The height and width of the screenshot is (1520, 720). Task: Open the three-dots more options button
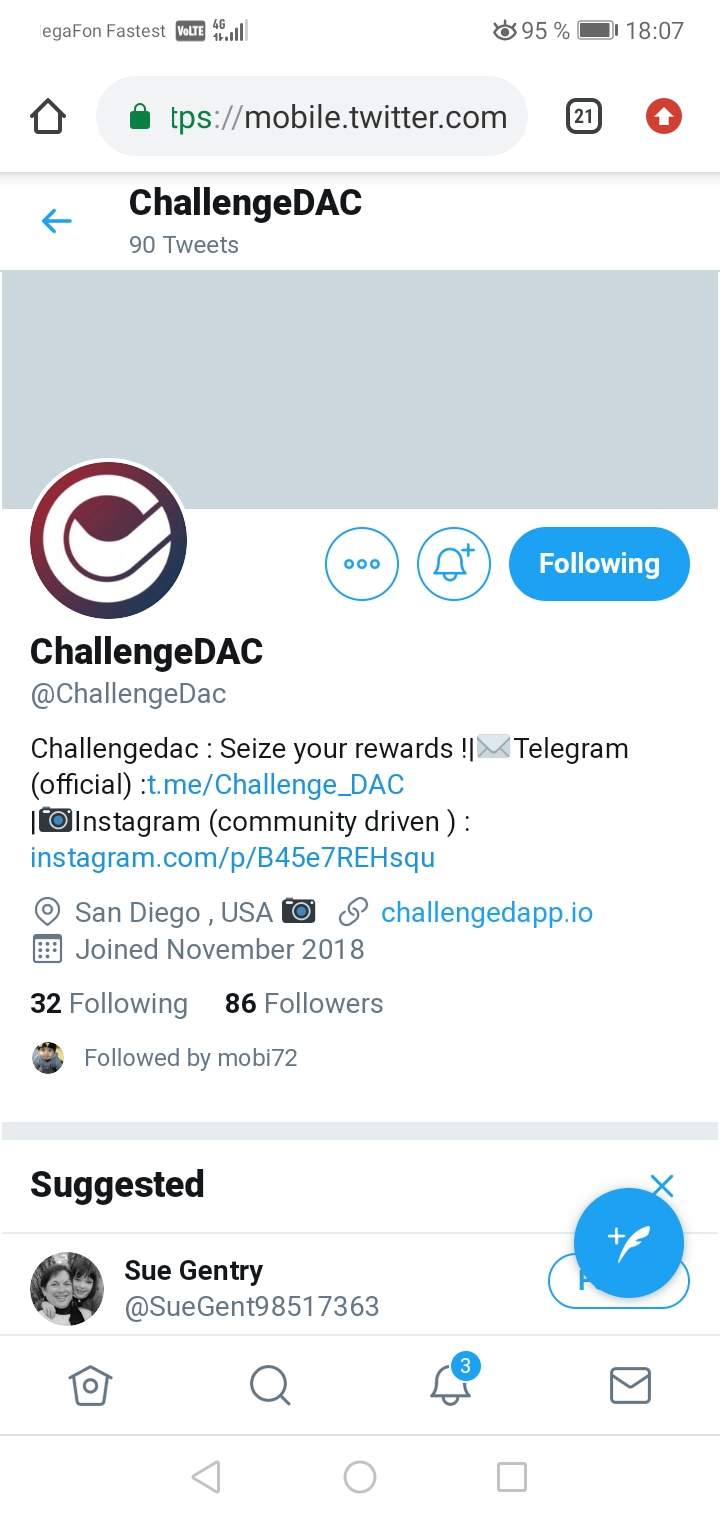[362, 564]
